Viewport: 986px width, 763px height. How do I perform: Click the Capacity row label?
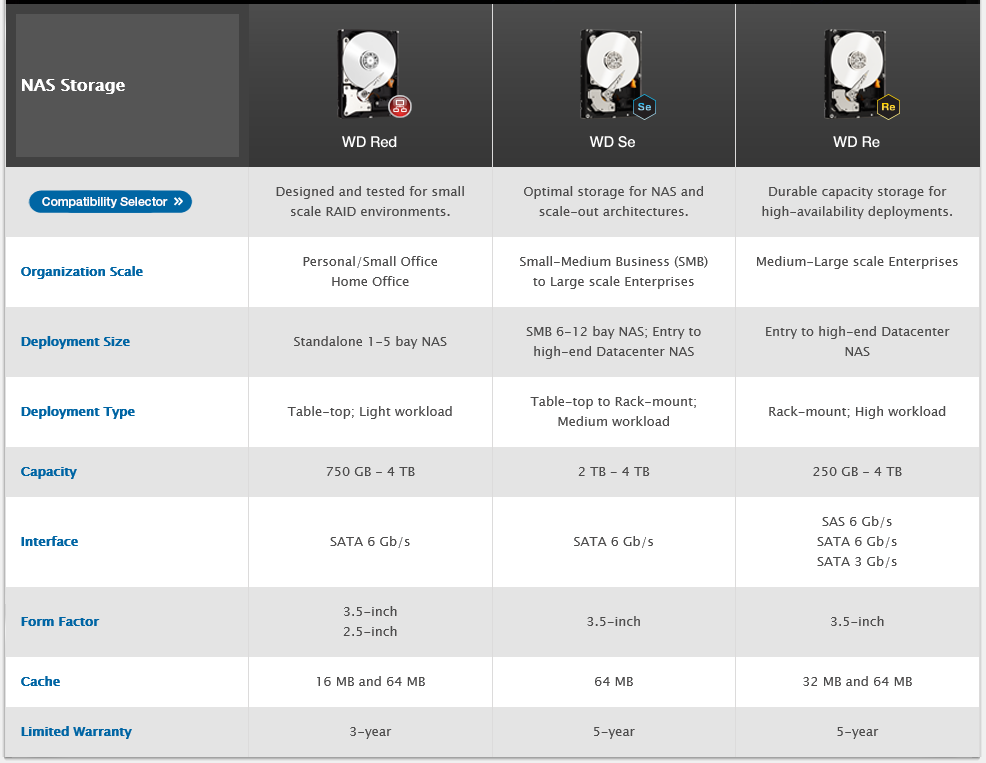(49, 472)
